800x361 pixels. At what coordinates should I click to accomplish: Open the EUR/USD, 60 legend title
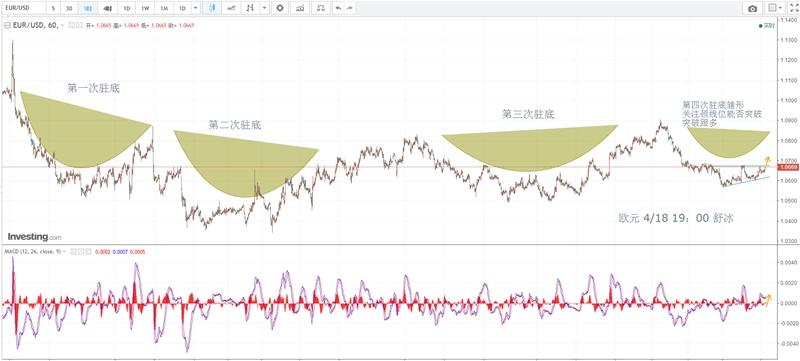(x=36, y=25)
